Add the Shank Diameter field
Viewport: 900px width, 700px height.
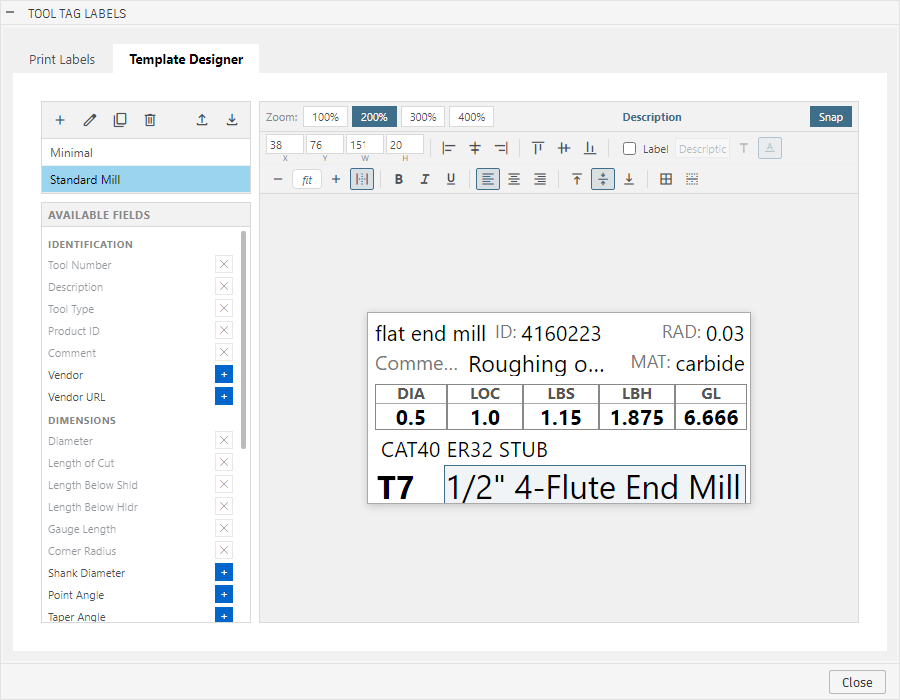[x=224, y=573]
